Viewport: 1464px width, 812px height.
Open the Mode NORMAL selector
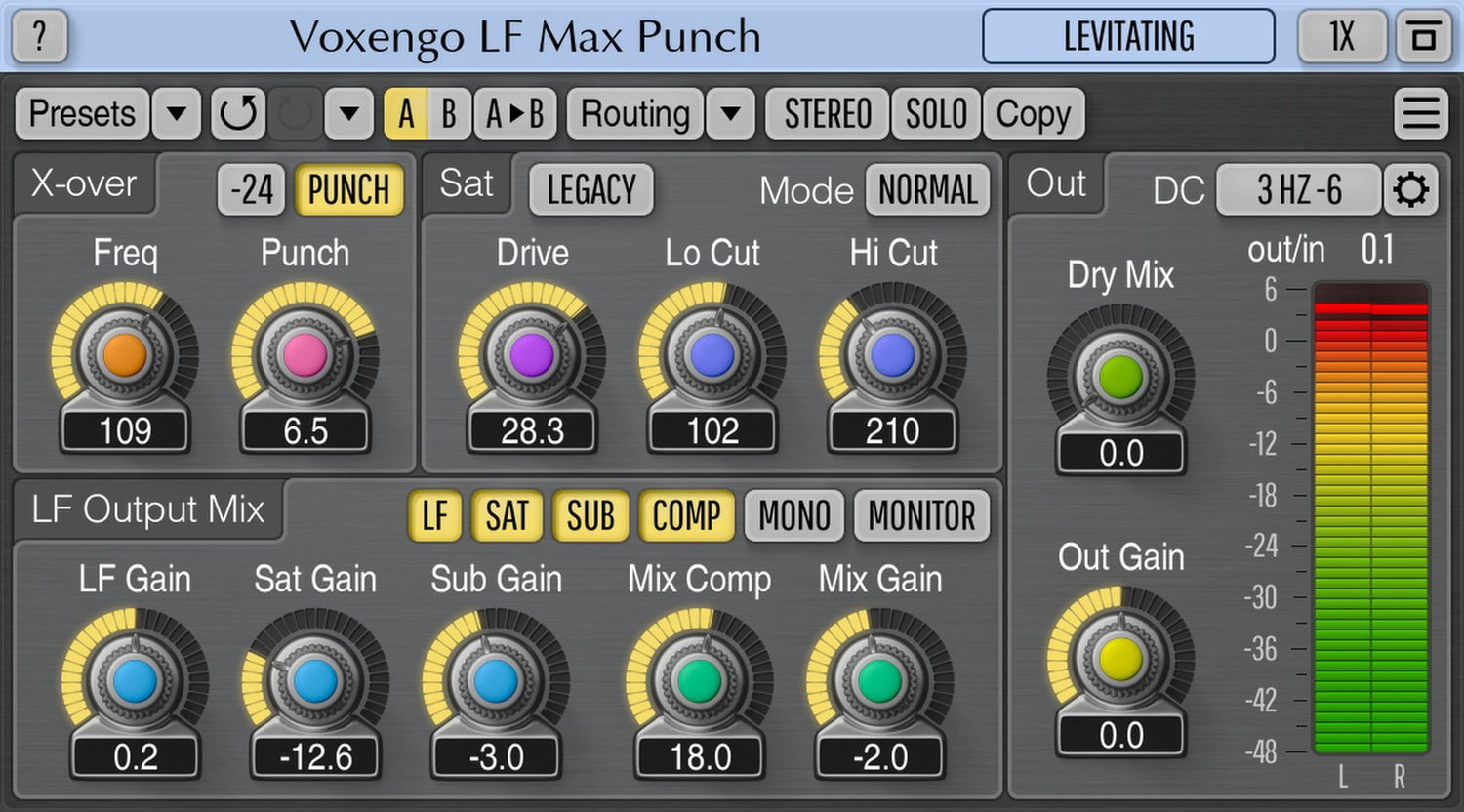coord(927,189)
